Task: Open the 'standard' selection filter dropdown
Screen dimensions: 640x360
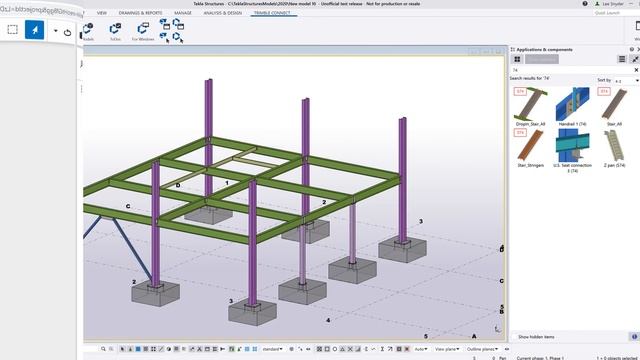Action: tap(273, 349)
